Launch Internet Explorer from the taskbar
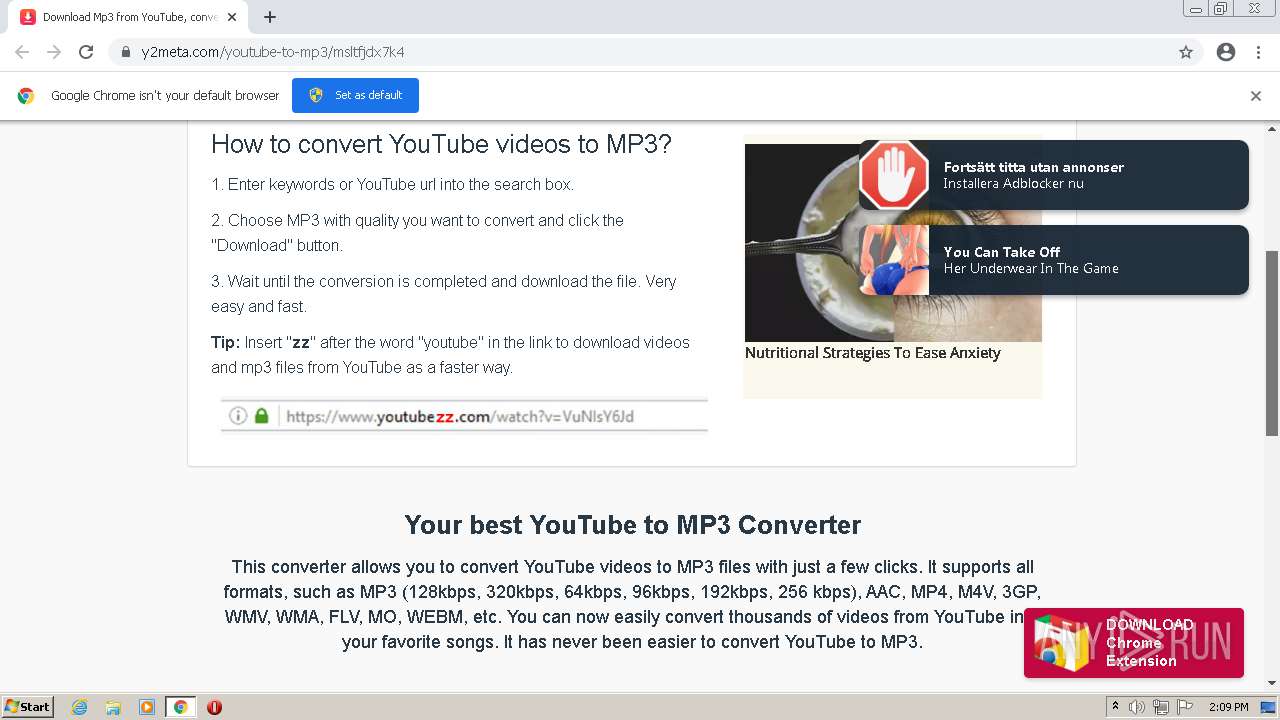1280x720 pixels. 80,707
